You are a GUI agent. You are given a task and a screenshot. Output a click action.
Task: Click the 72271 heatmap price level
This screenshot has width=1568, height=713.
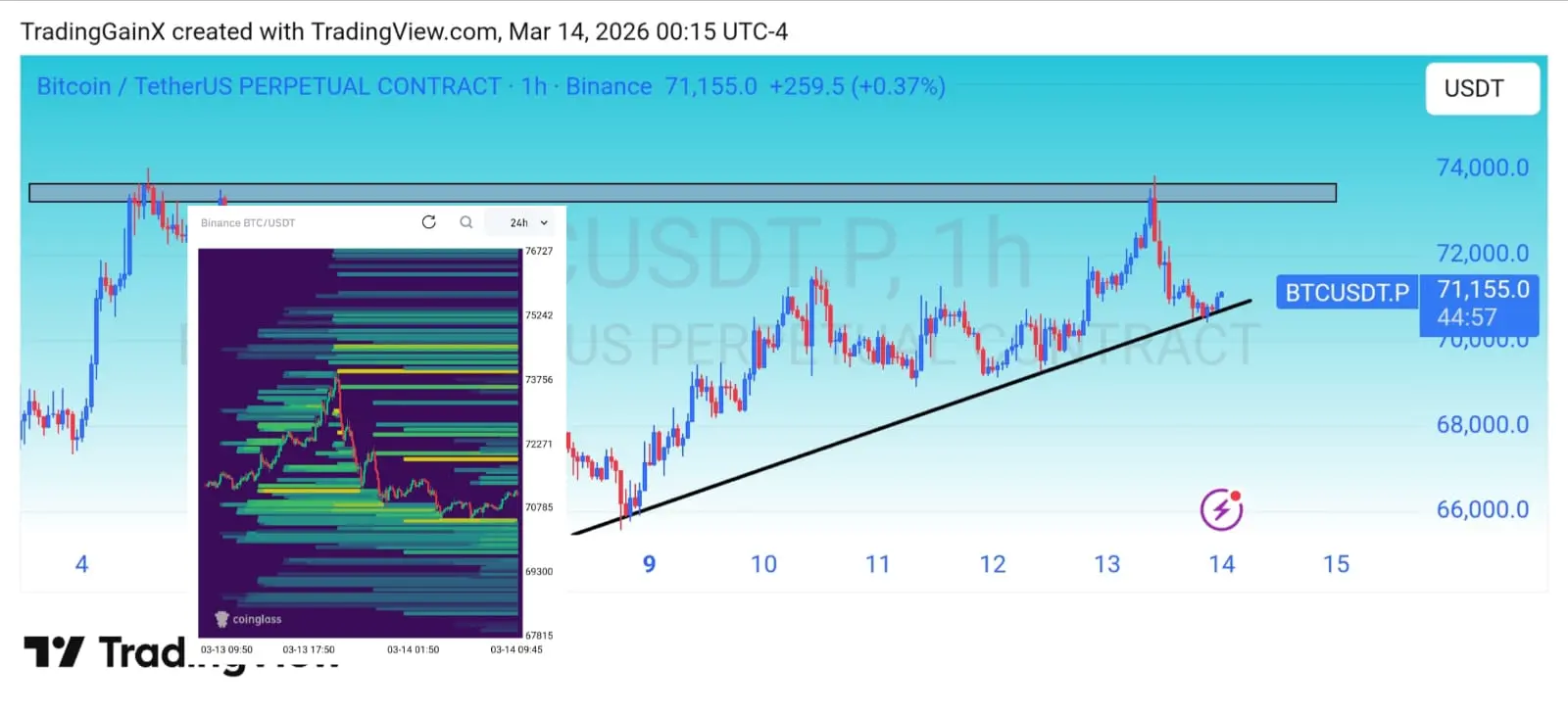pyautogui.click(x=539, y=444)
